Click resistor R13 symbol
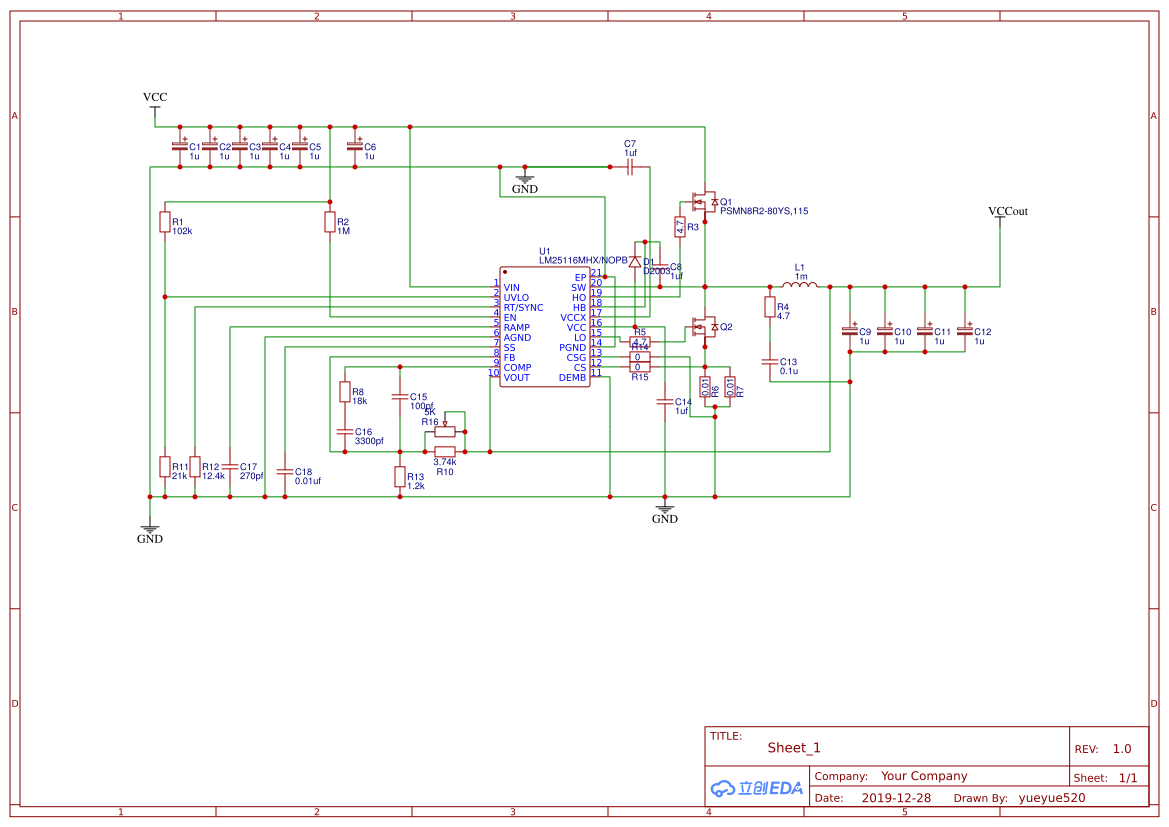This screenshot has height=827, width=1169. pos(400,477)
